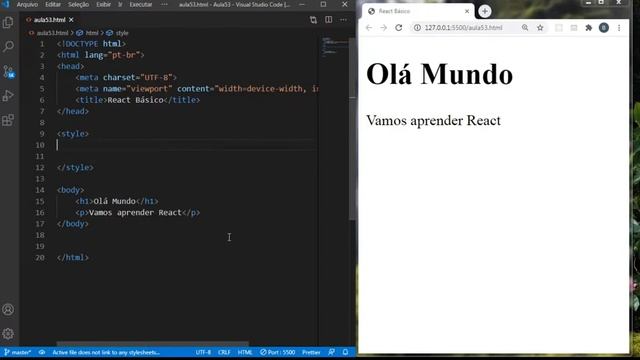This screenshot has width=640, height=360.
Task: Reload the page in Chrome
Action: tap(399, 28)
